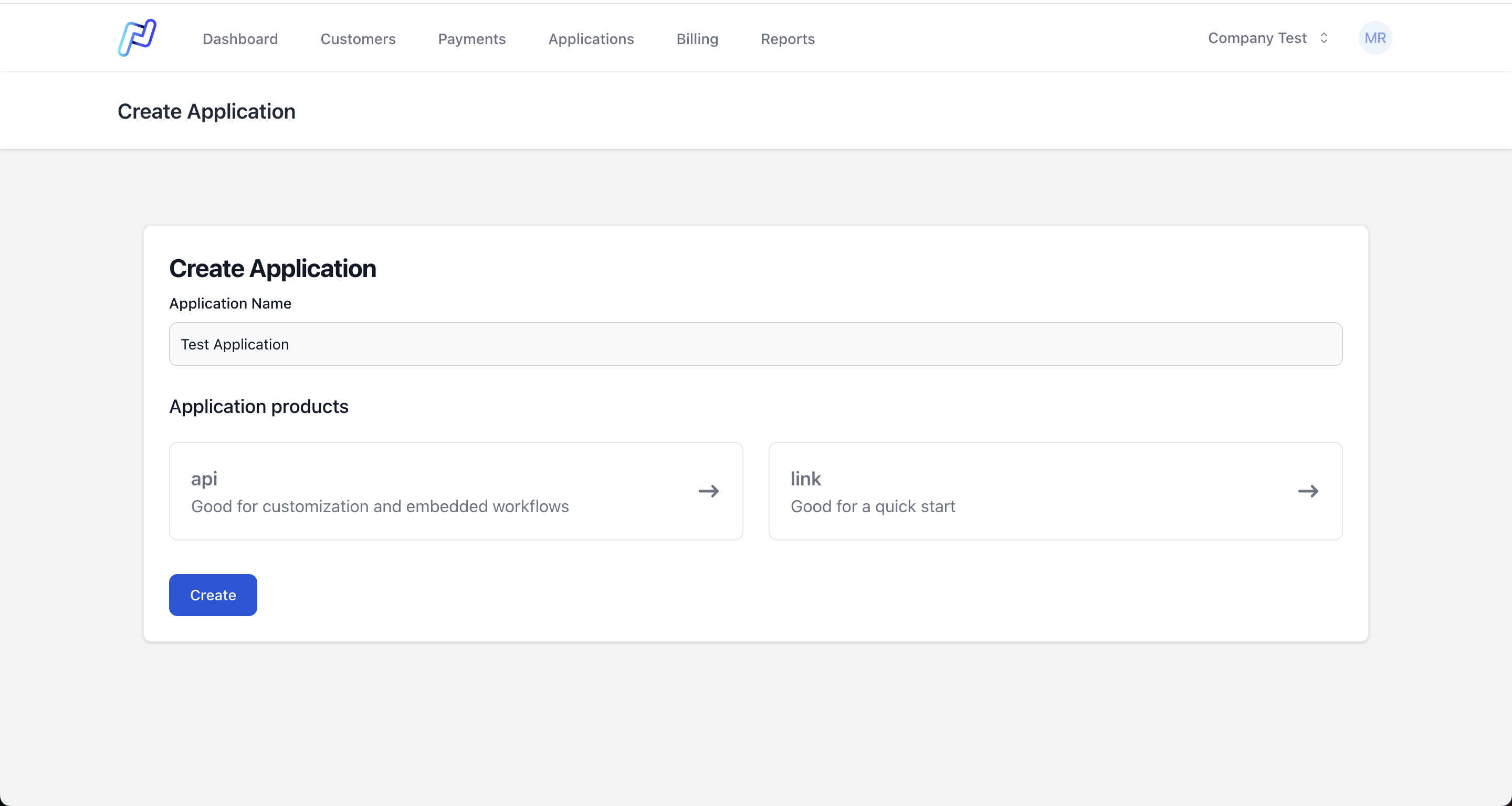The image size is (1512, 806).
Task: Select the link product card
Action: pyautogui.click(x=1055, y=491)
